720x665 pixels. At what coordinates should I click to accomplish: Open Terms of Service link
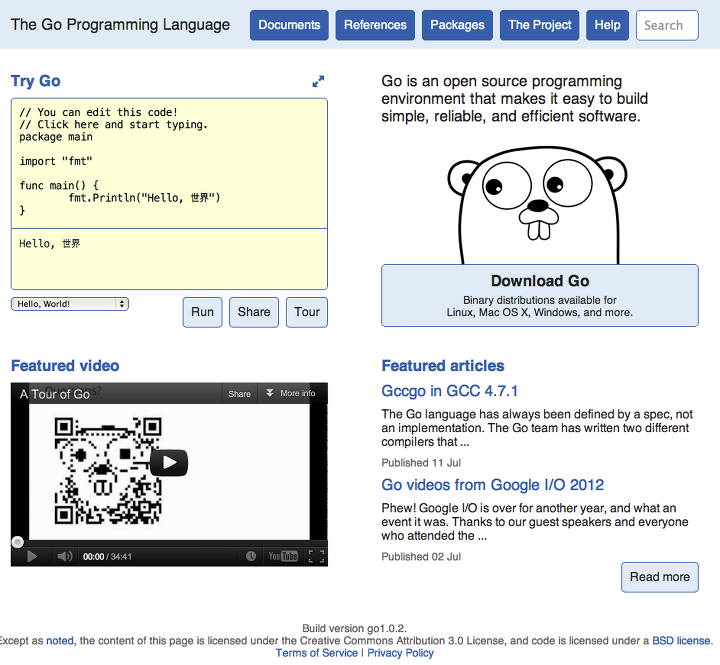316,653
